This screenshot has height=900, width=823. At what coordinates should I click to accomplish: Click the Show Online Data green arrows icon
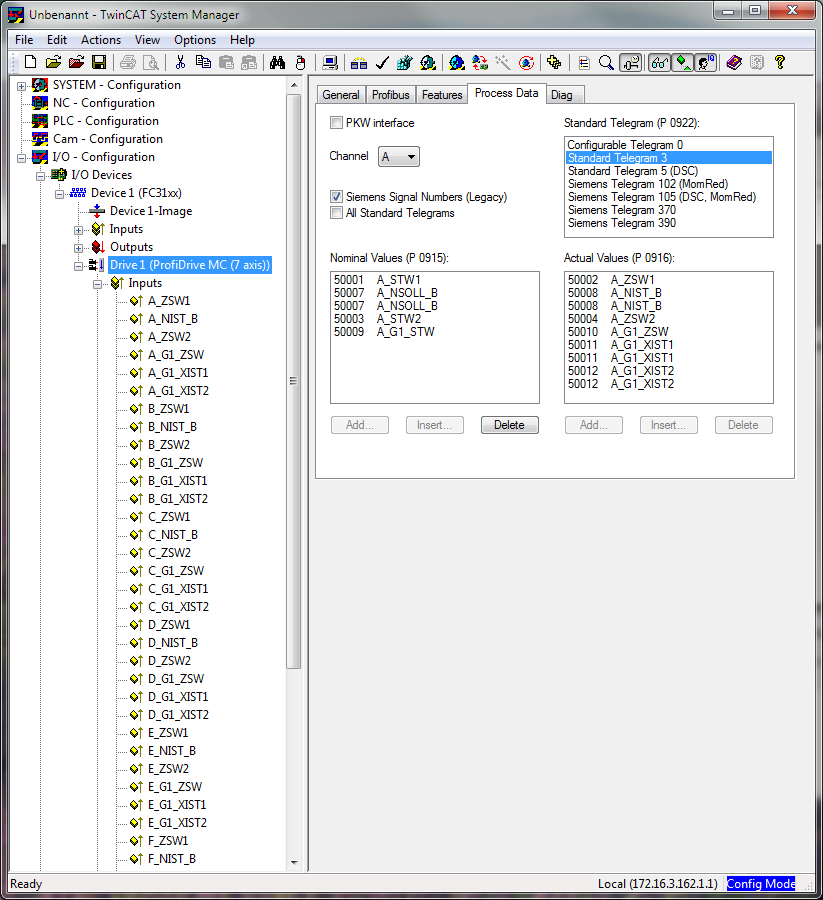[683, 62]
